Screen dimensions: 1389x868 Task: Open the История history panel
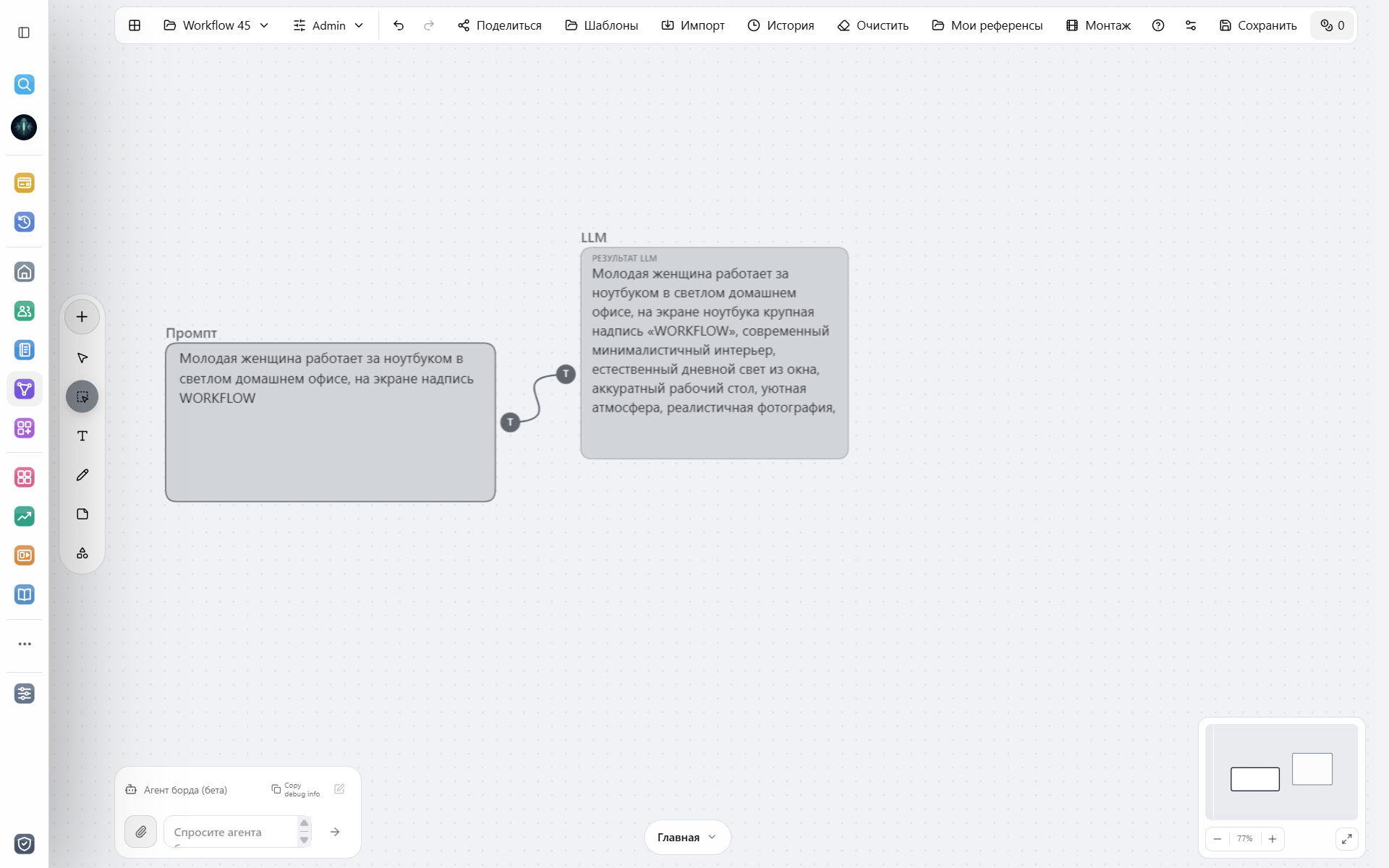pos(781,25)
